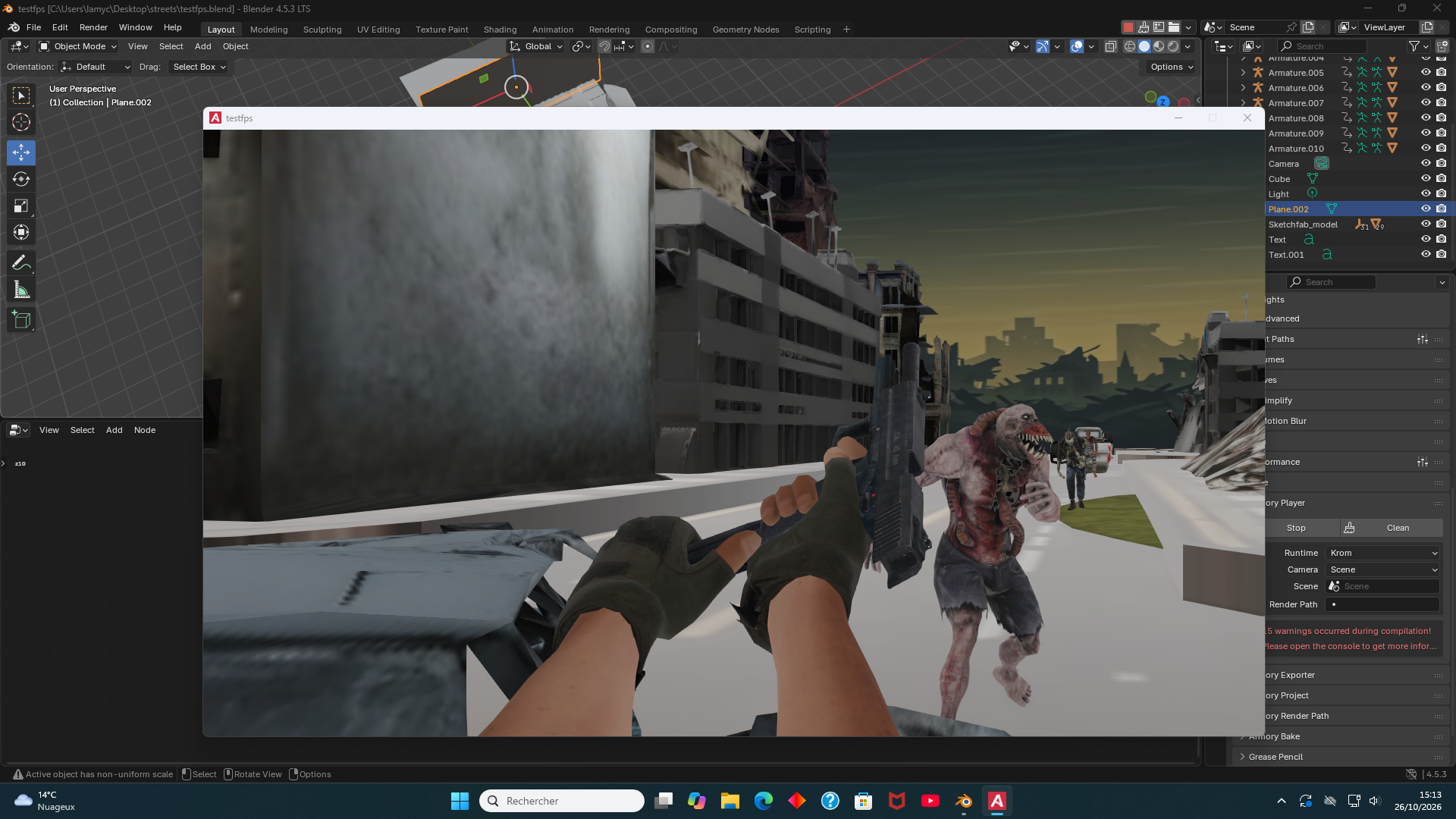The height and width of the screenshot is (819, 1456).
Task: Toggle visibility of Plane.002 in outliner
Action: point(1426,209)
